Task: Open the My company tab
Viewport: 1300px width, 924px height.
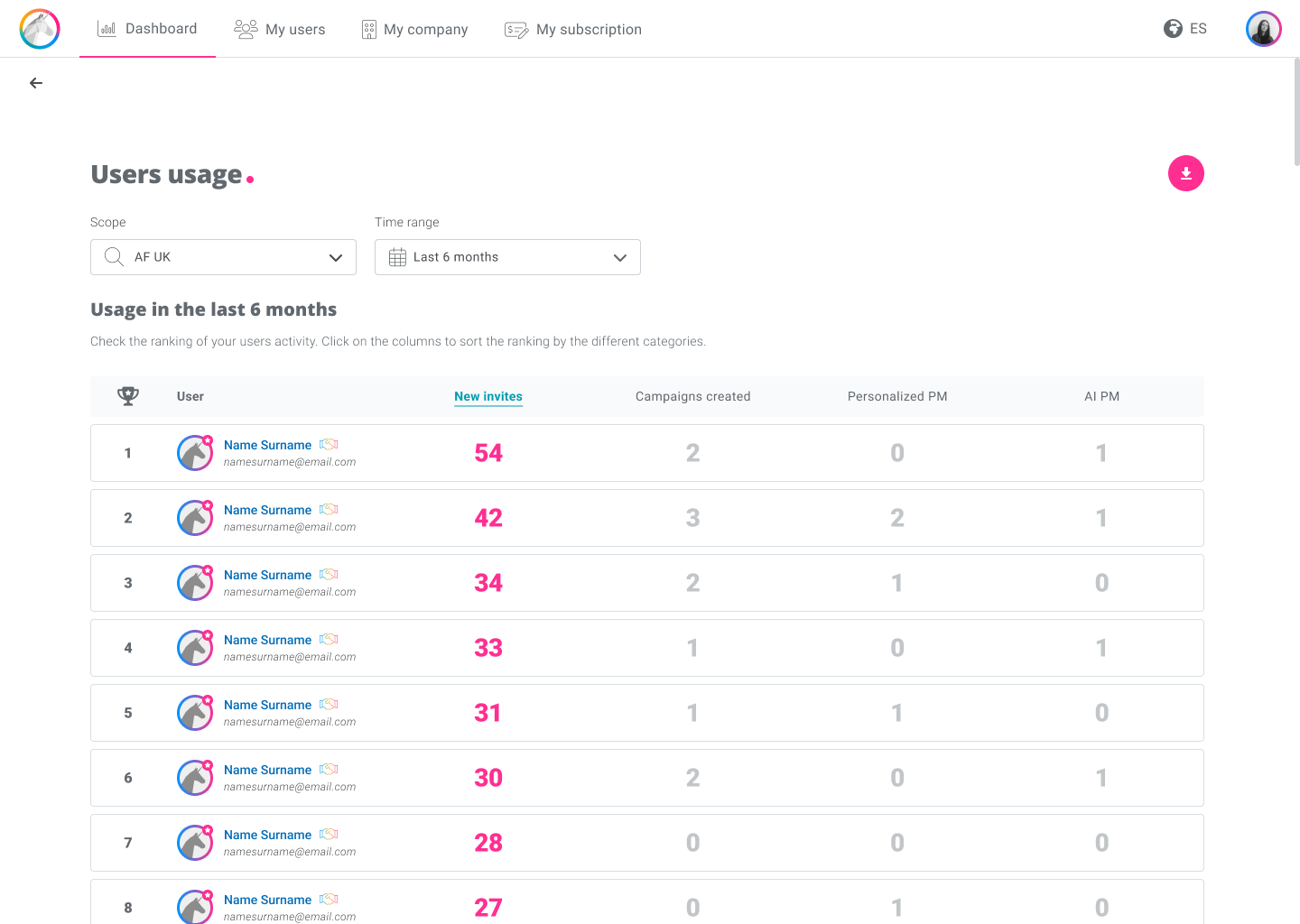Action: point(414,29)
